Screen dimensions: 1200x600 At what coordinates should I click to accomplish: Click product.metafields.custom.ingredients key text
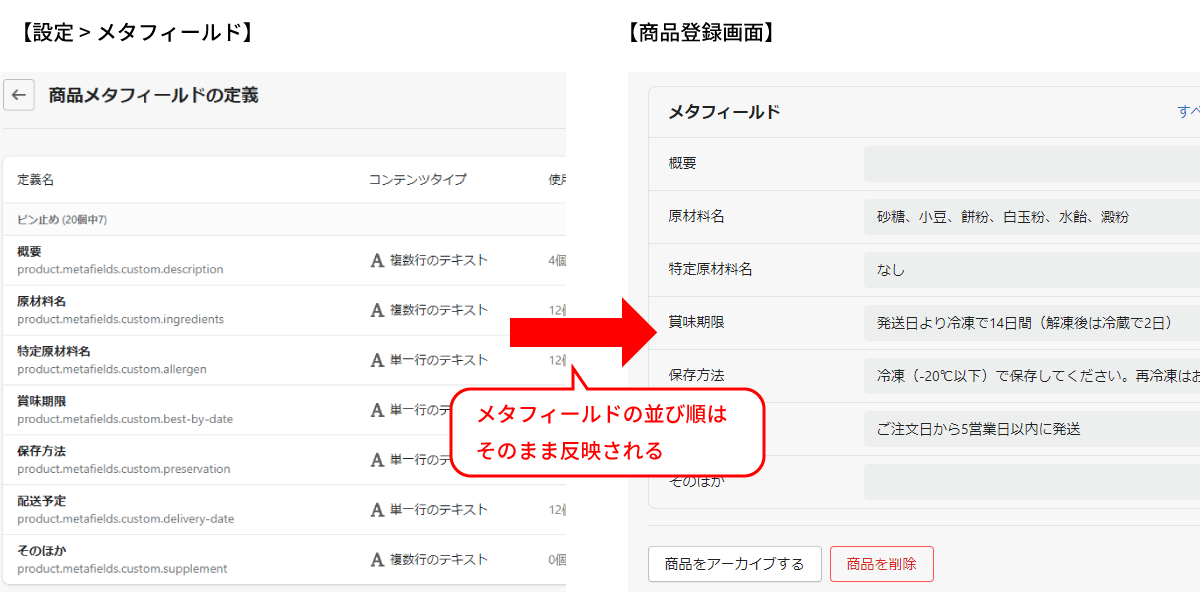[x=120, y=319]
